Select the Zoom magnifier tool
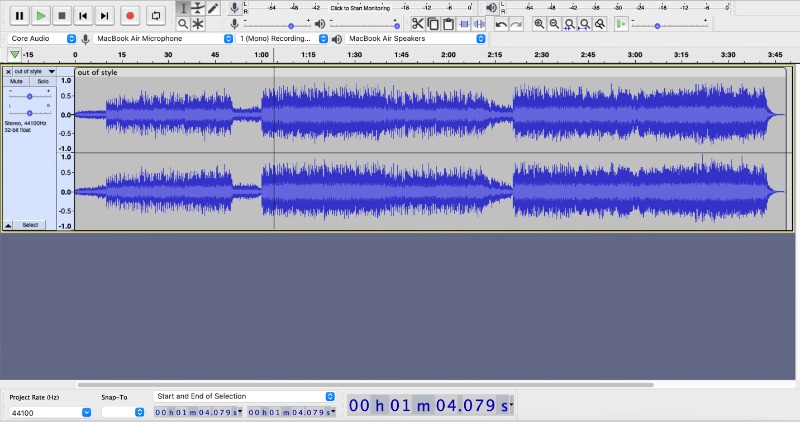The image size is (800, 422). point(183,23)
